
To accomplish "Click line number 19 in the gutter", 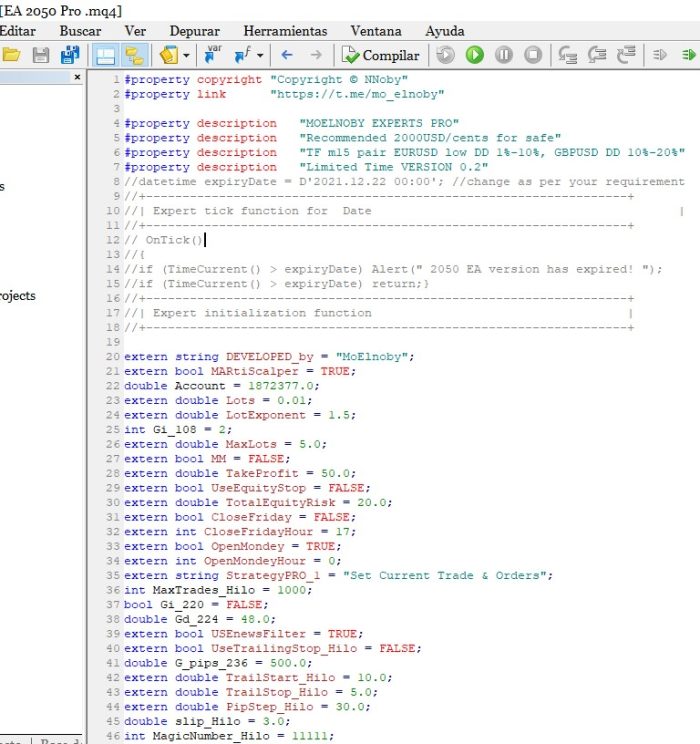I will click(x=113, y=342).
